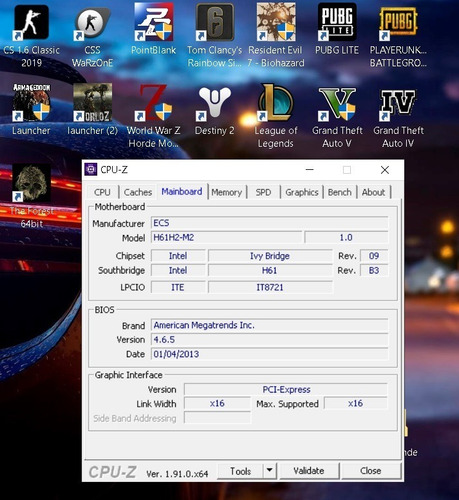Screen dimensions: 459x500
Task: Click the Close button in CPU-Z
Action: coord(371,471)
